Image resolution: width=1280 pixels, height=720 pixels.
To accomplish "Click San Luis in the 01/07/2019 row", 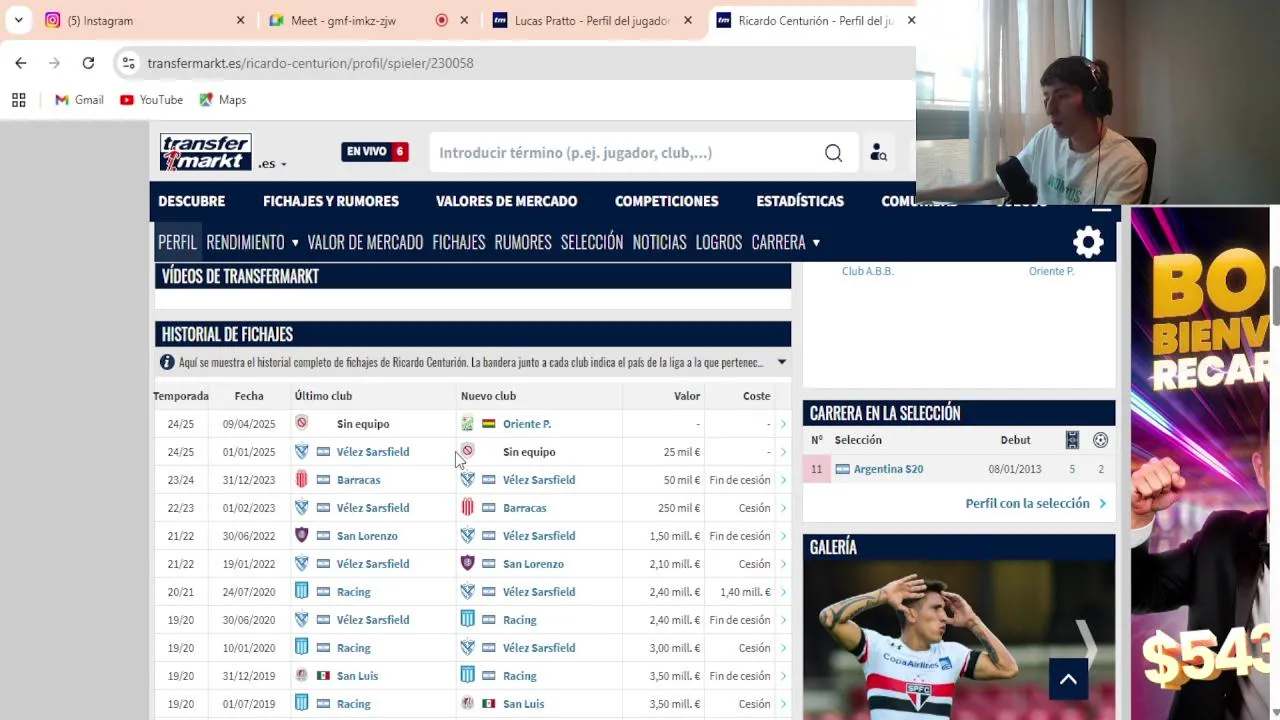I will pos(524,704).
